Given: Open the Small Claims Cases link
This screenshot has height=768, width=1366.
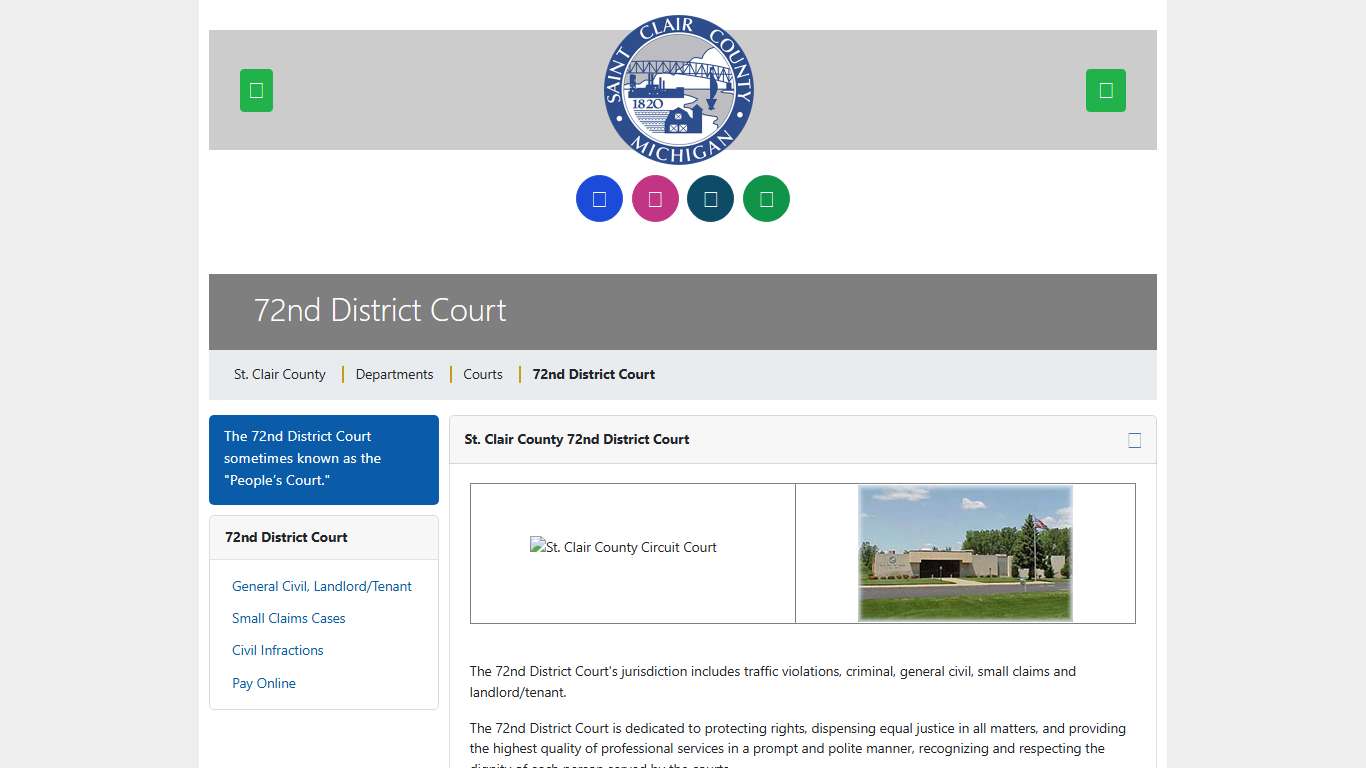Looking at the screenshot, I should tap(289, 619).
